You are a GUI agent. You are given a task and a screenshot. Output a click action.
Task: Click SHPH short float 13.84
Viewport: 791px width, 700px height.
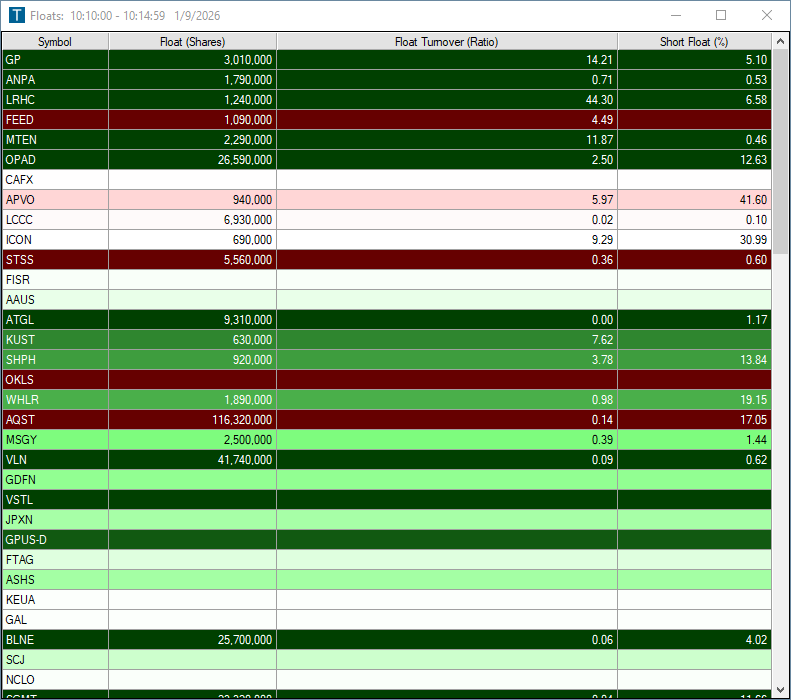(753, 360)
